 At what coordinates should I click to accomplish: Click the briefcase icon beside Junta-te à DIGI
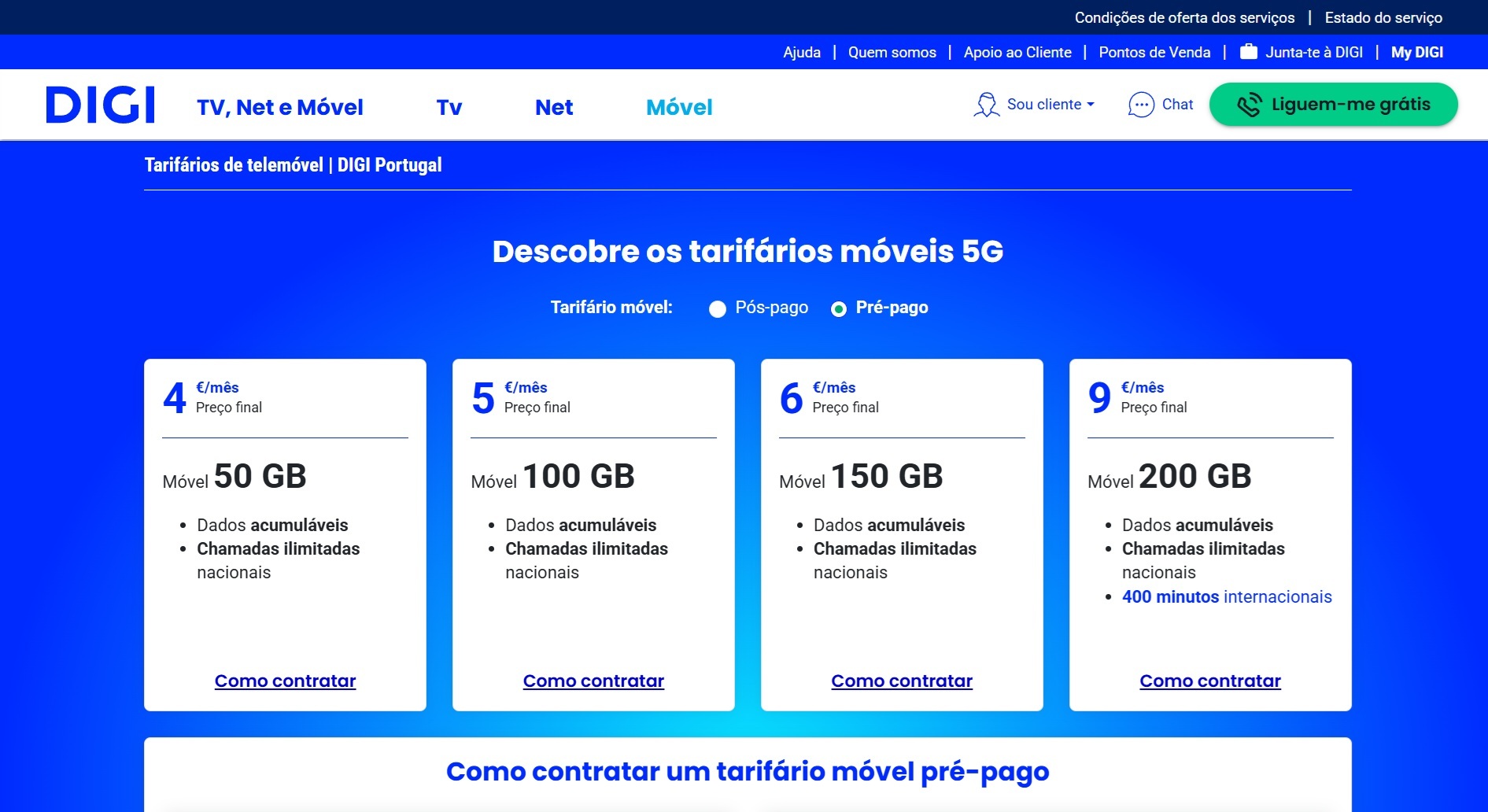point(1249,52)
